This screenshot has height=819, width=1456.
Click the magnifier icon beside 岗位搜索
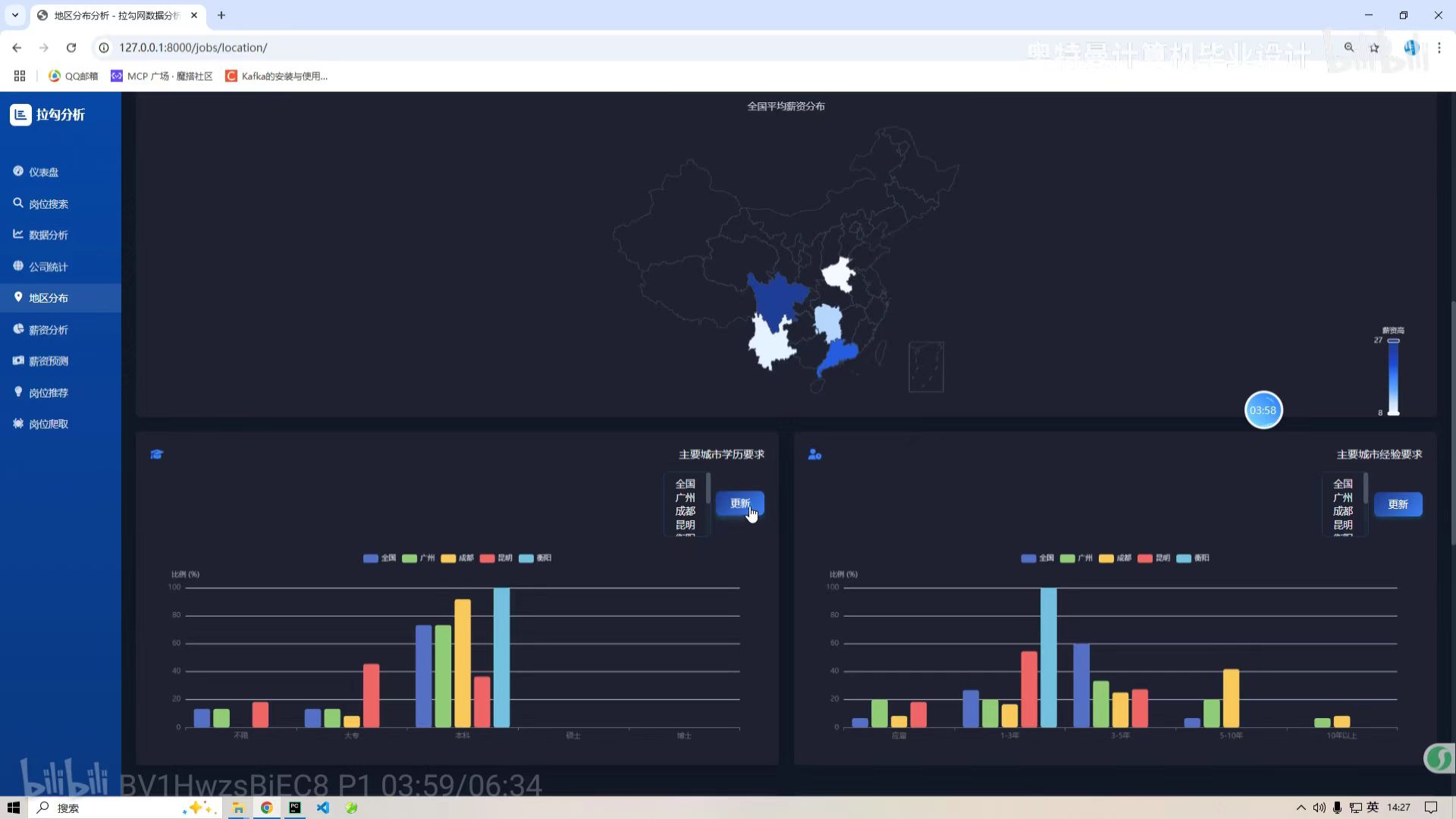point(18,203)
